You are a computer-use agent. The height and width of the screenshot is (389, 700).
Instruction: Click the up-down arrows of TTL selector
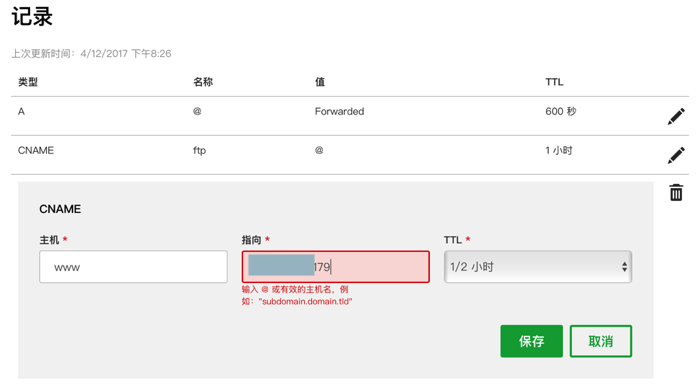point(624,267)
